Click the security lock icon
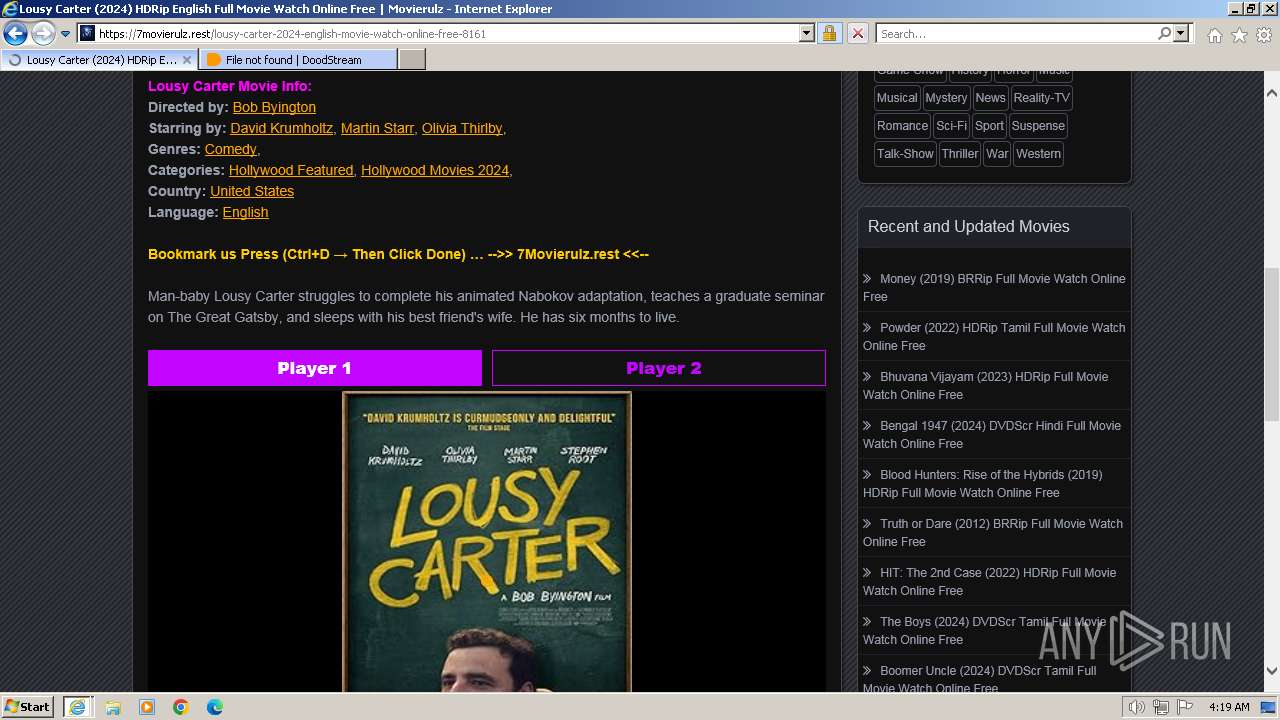Image resolution: width=1280 pixels, height=720 pixels. (829, 34)
